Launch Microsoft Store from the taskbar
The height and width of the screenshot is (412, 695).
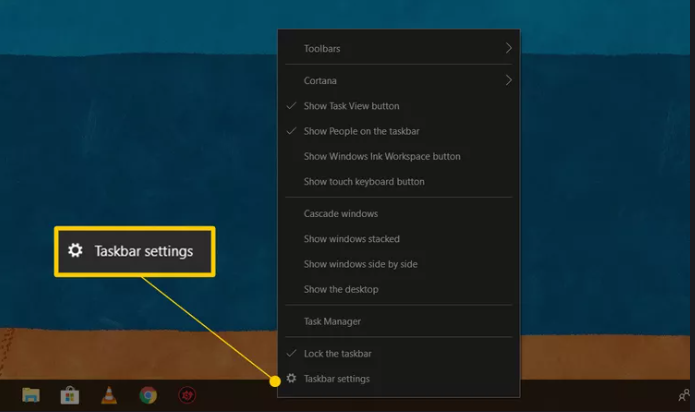[x=70, y=395]
